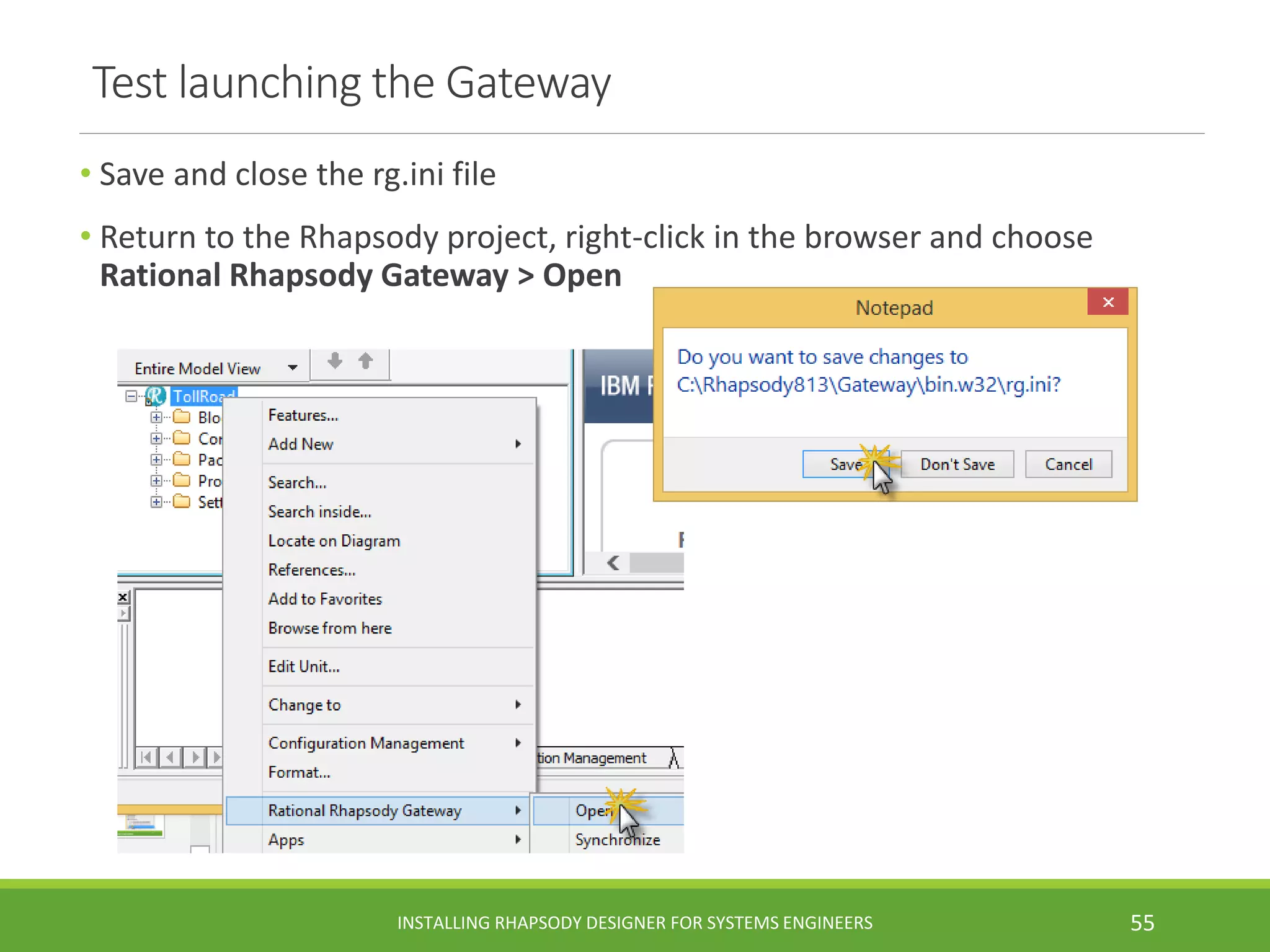The image size is (1270, 952).
Task: Open the Entire Model View dropdown
Action: (x=293, y=368)
